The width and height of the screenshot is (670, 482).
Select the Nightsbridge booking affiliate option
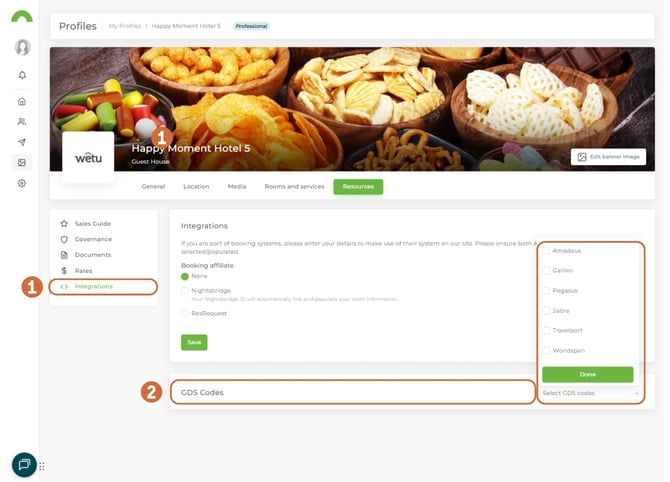tap(185, 291)
